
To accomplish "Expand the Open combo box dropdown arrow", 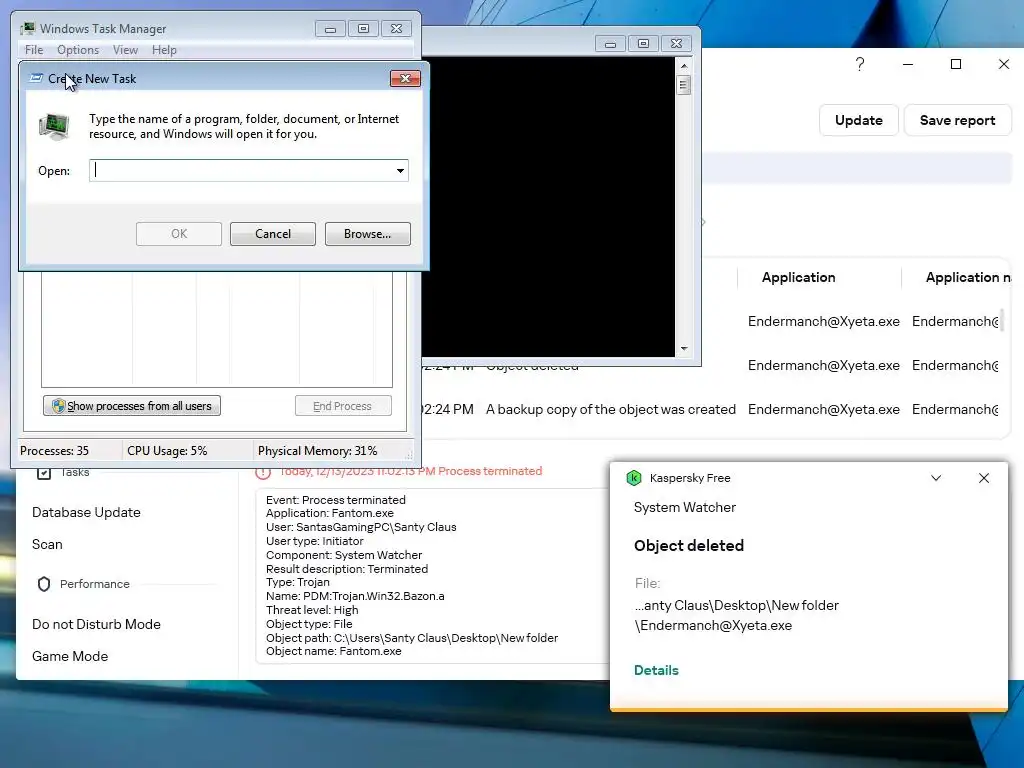I will [x=400, y=170].
